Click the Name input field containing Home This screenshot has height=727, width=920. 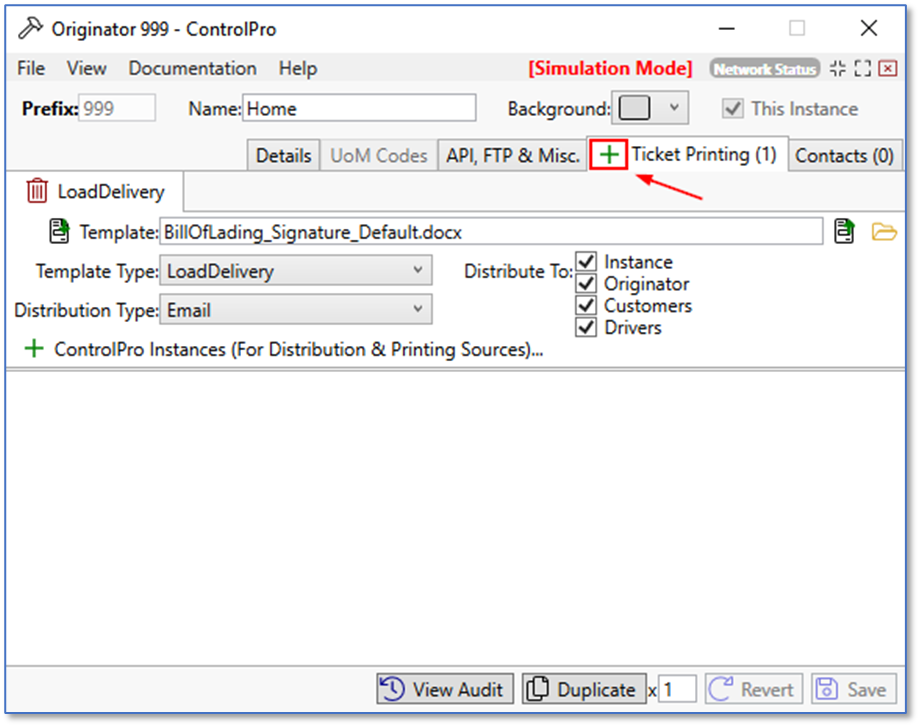coord(359,109)
